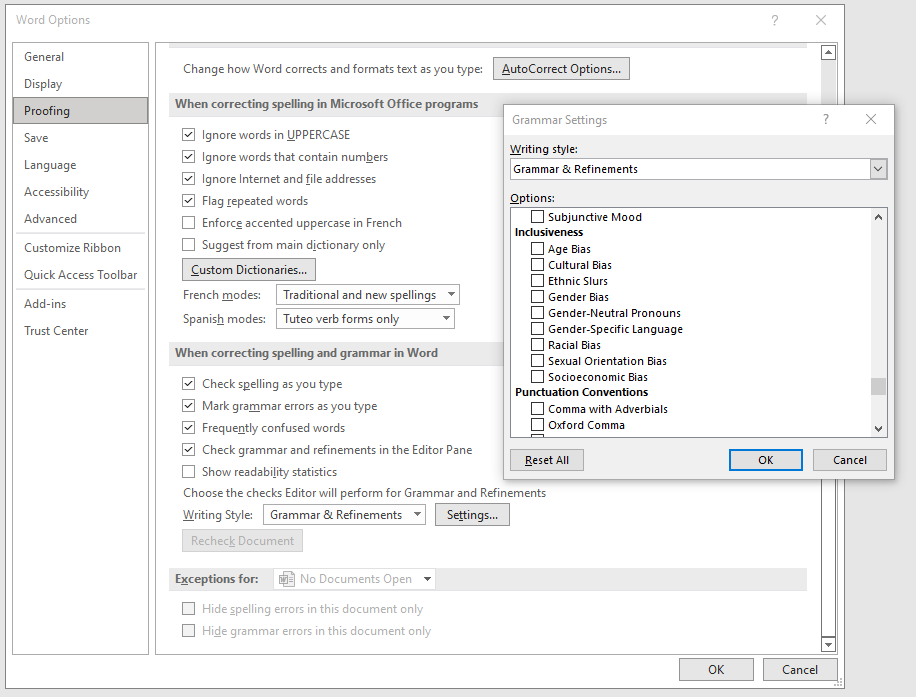Click Settings button next to Writing Style
The height and width of the screenshot is (697, 916).
click(x=472, y=515)
